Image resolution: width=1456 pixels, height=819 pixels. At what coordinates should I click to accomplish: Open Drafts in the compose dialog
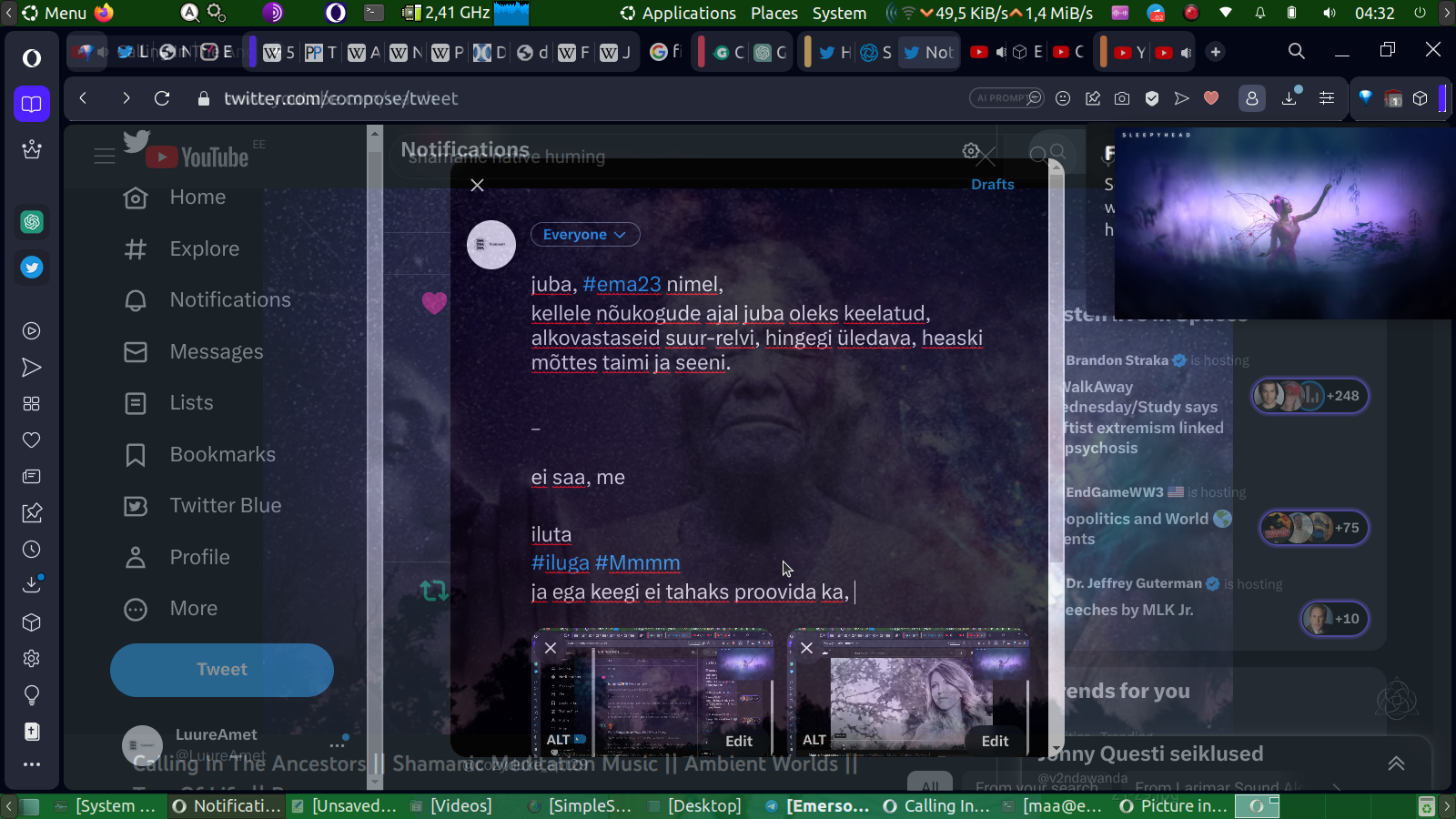[992, 184]
